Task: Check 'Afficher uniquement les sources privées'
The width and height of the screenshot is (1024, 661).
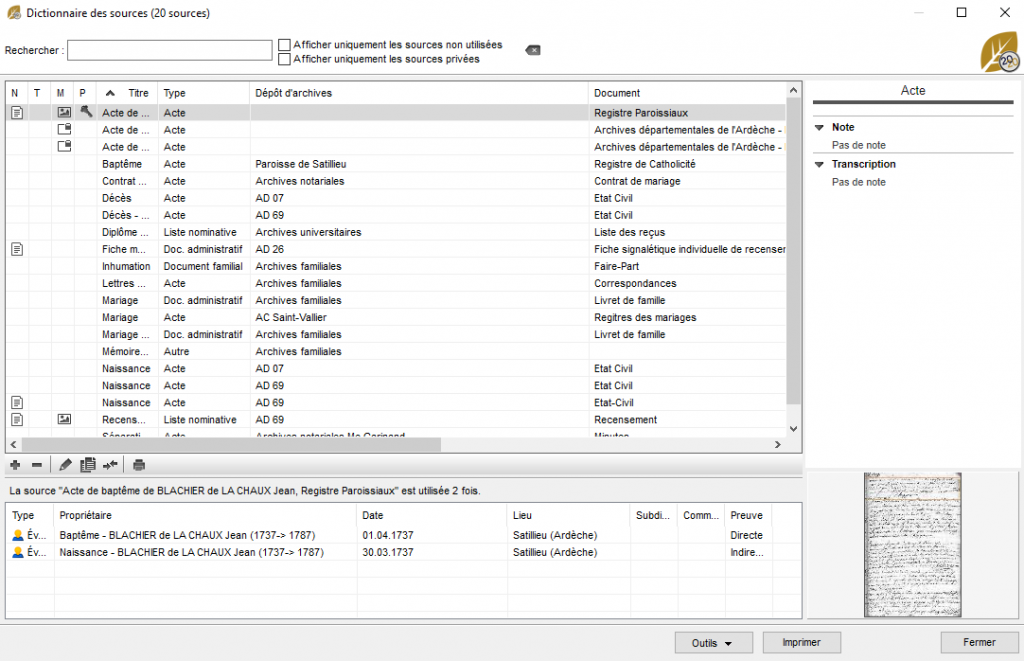Action: pos(284,59)
